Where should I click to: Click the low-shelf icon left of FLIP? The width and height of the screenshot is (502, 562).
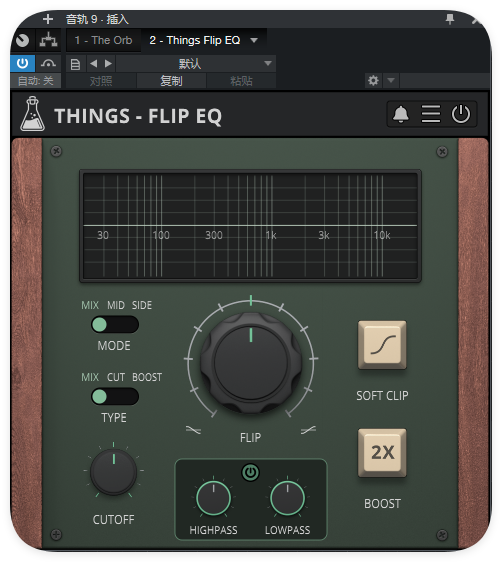click(193, 430)
